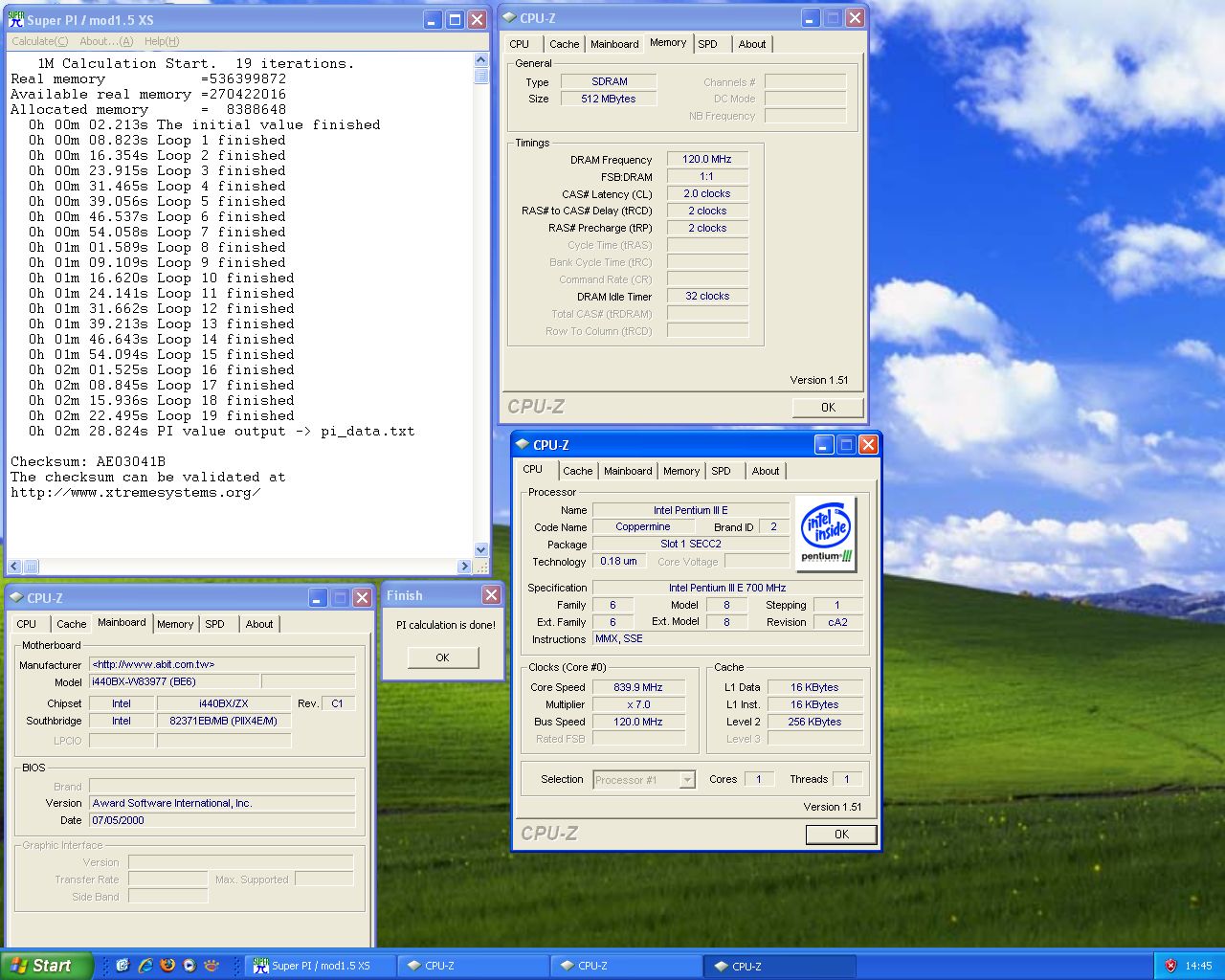Minimize the processor CPU-Z window

coord(824,444)
